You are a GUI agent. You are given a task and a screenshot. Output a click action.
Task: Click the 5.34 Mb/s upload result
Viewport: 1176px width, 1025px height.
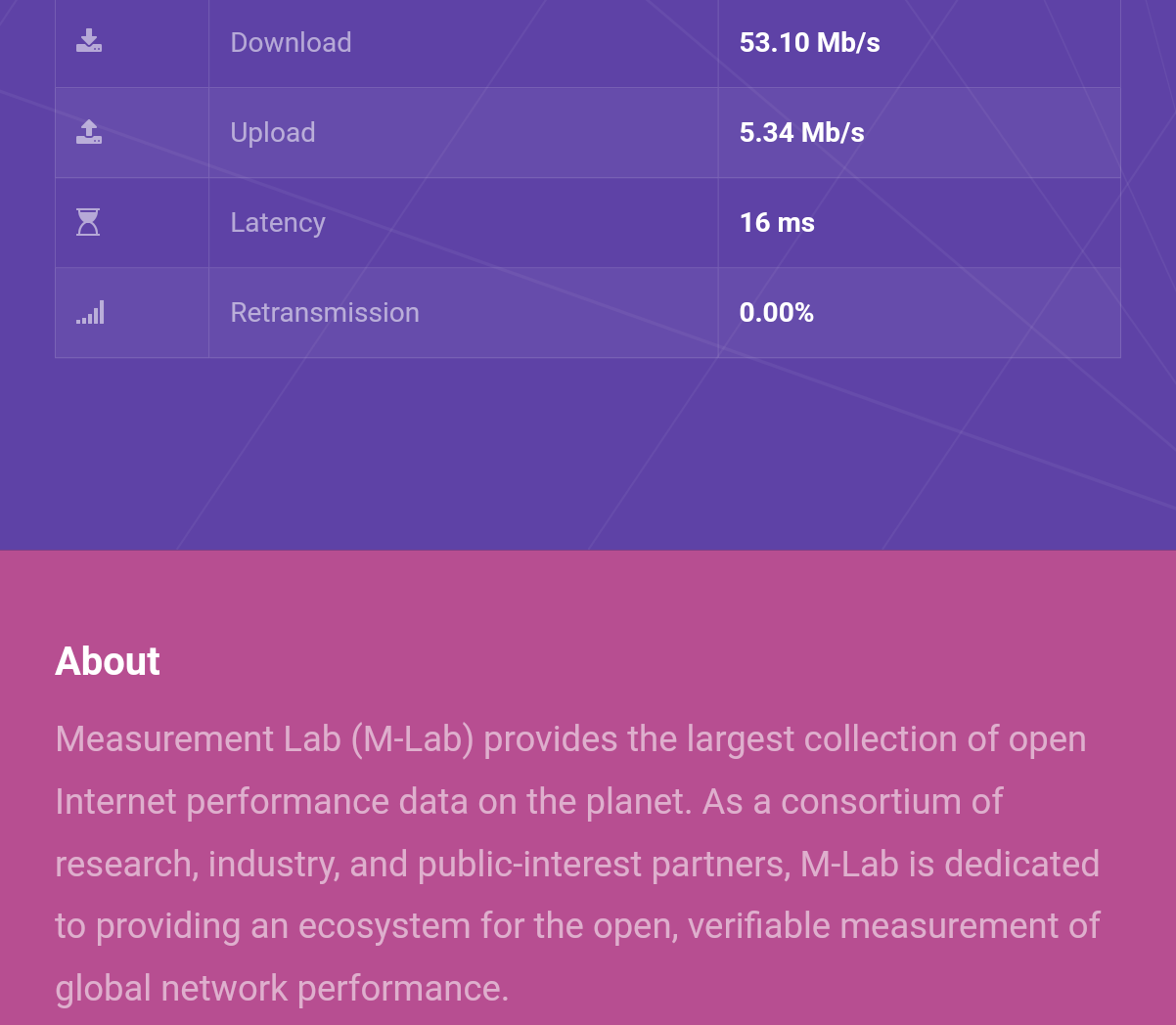click(801, 133)
